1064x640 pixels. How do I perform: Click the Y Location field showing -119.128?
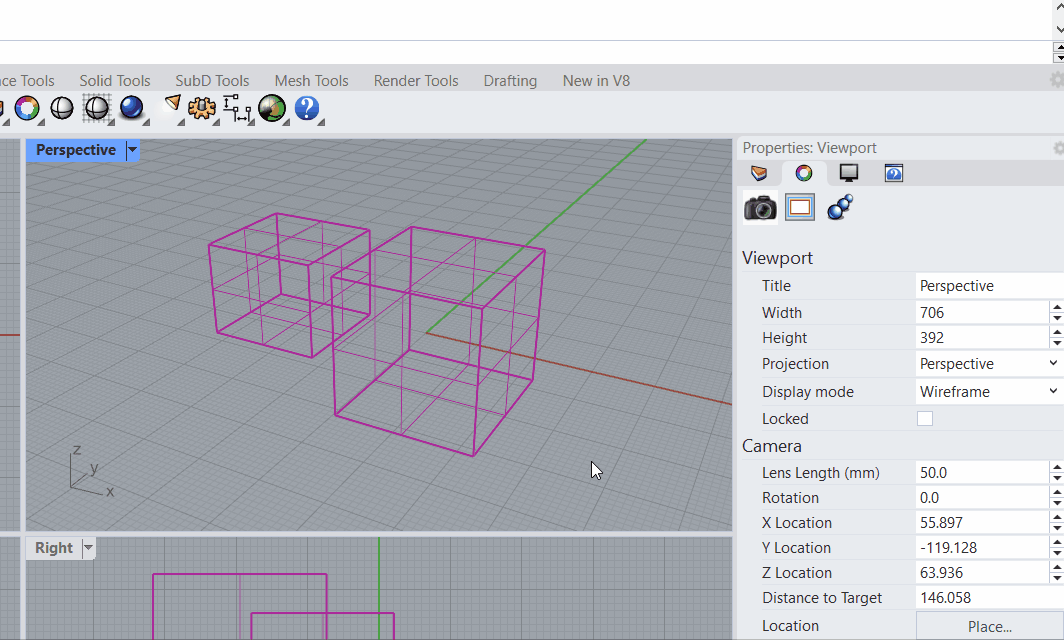point(983,548)
